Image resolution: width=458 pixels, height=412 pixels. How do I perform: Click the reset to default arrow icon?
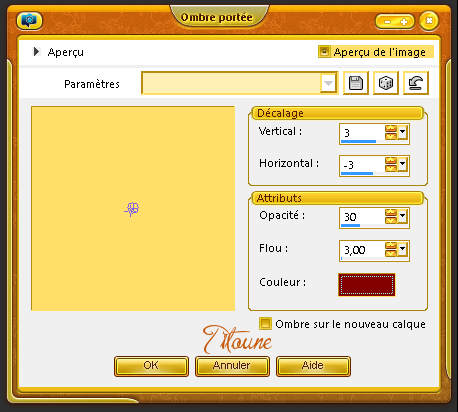tap(416, 83)
